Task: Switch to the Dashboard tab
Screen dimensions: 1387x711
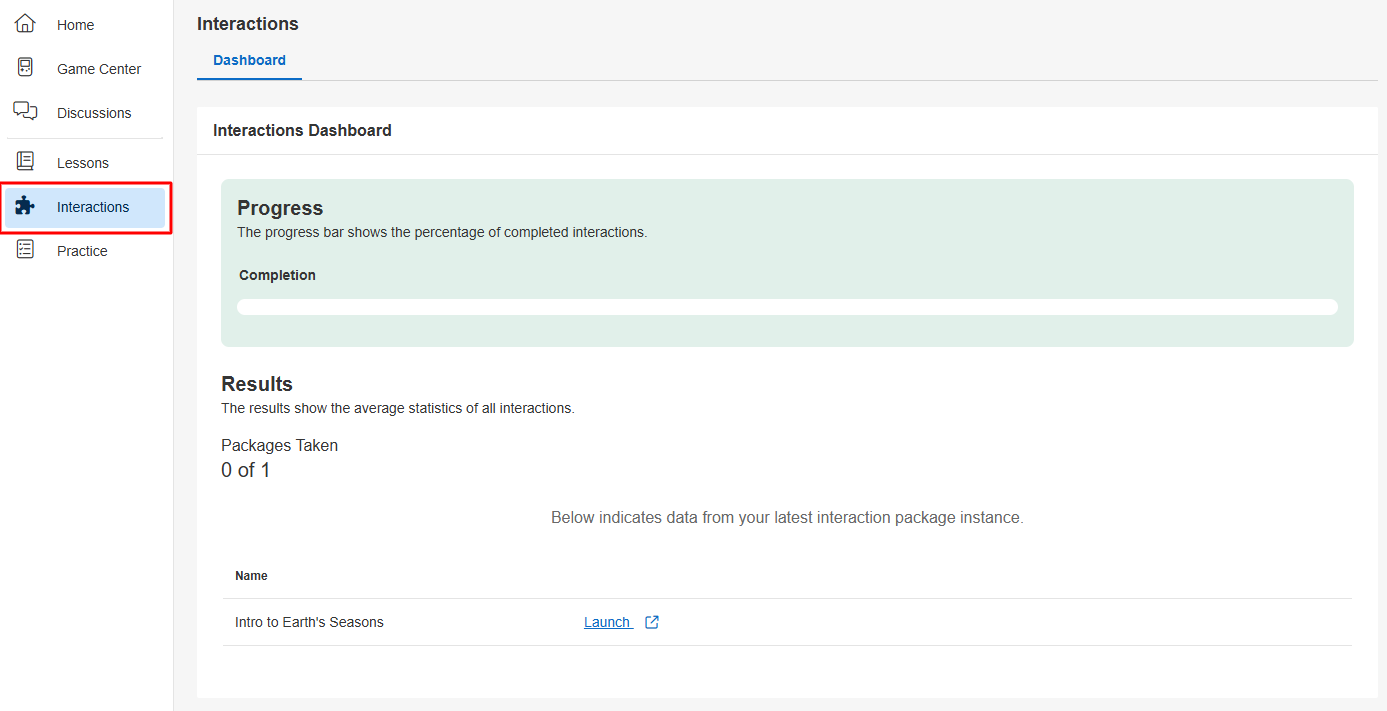Action: coord(249,60)
